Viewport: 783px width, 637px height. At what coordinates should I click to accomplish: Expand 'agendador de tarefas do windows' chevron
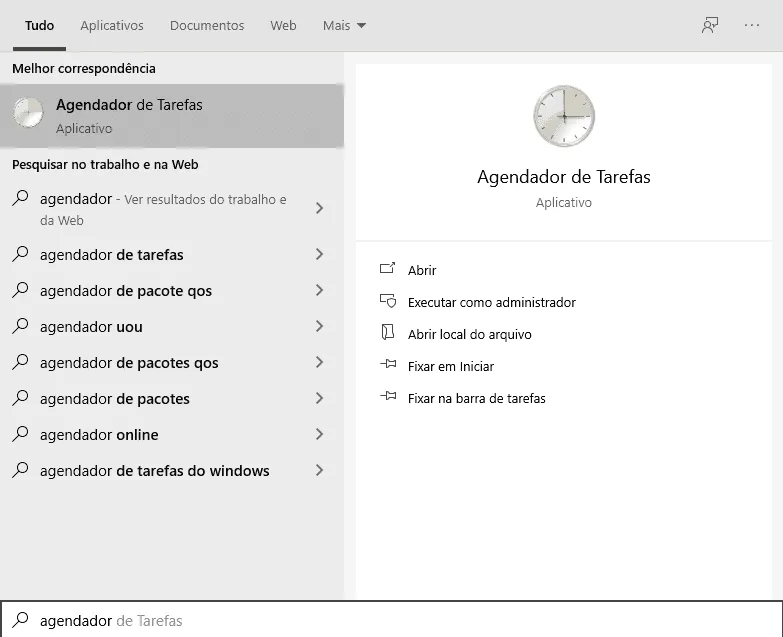[320, 470]
